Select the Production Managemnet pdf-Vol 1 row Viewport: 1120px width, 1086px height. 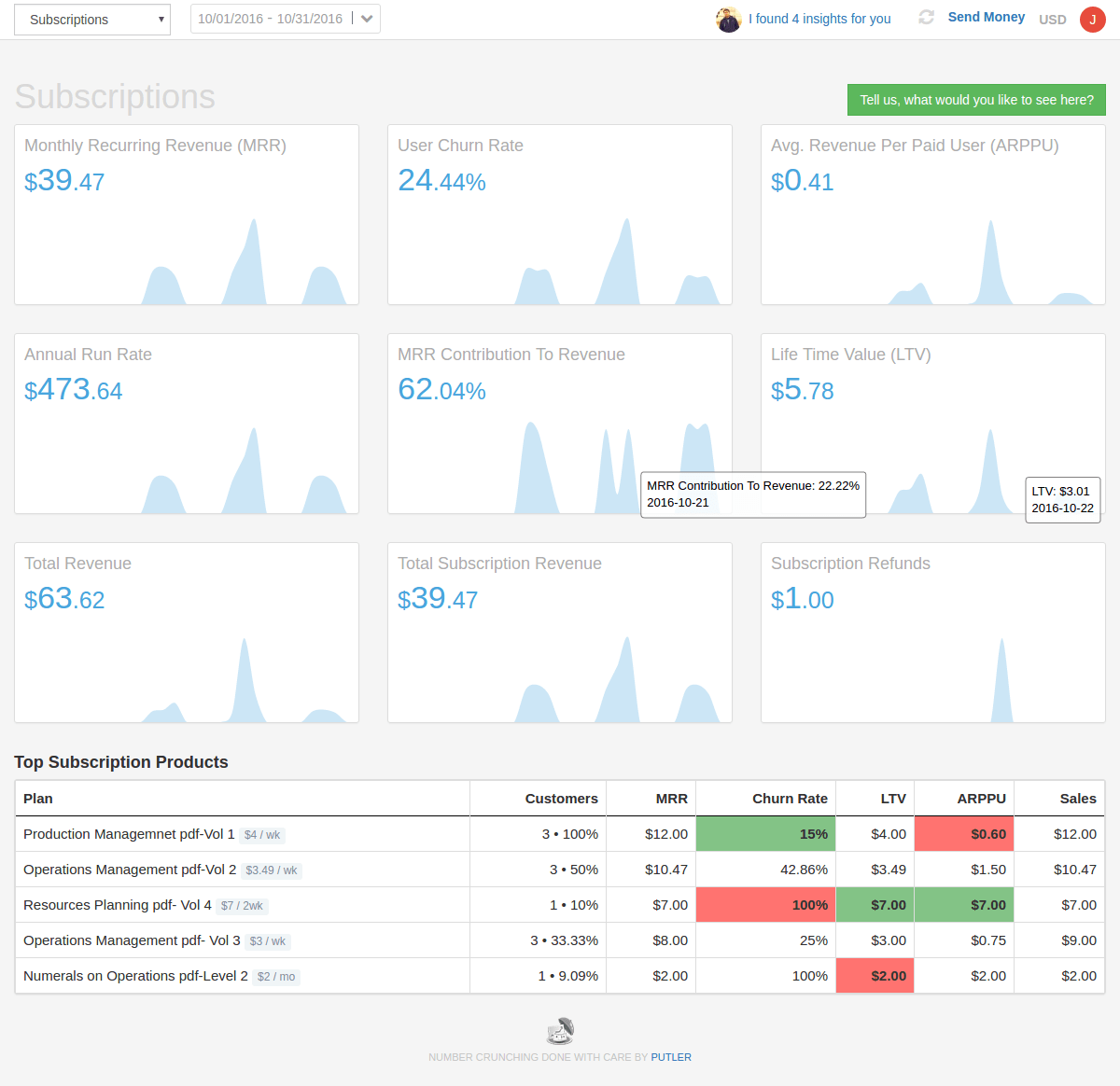tap(243, 833)
